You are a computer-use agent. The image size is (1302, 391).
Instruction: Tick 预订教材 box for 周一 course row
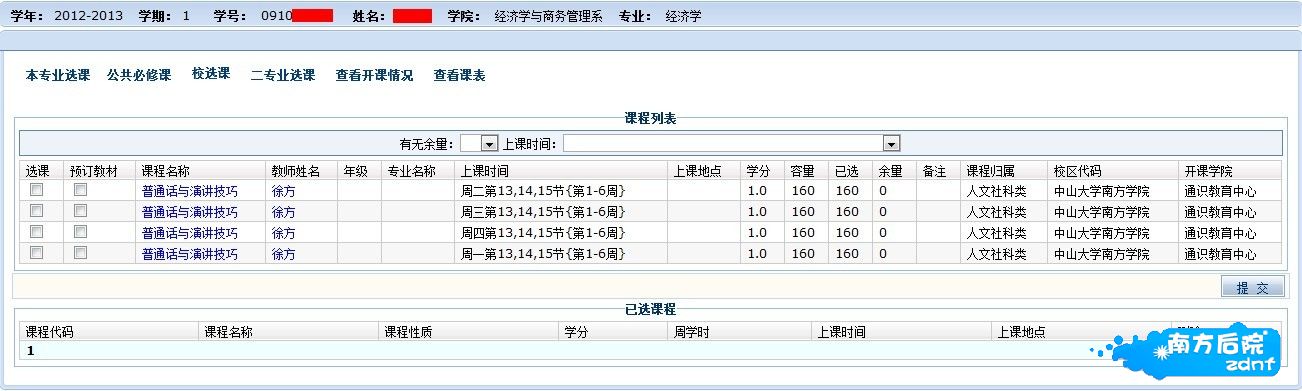[x=81, y=253]
